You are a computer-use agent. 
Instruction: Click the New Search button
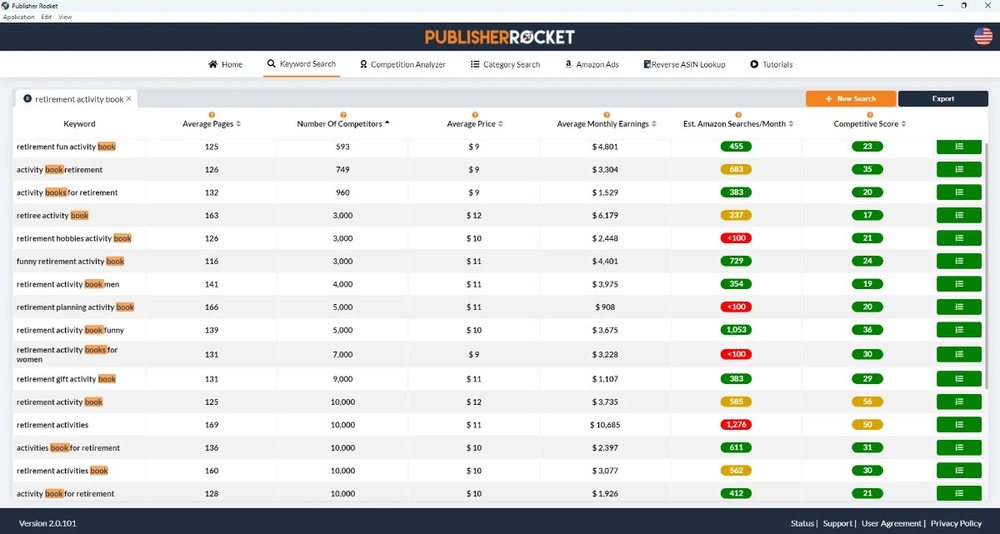coord(851,99)
